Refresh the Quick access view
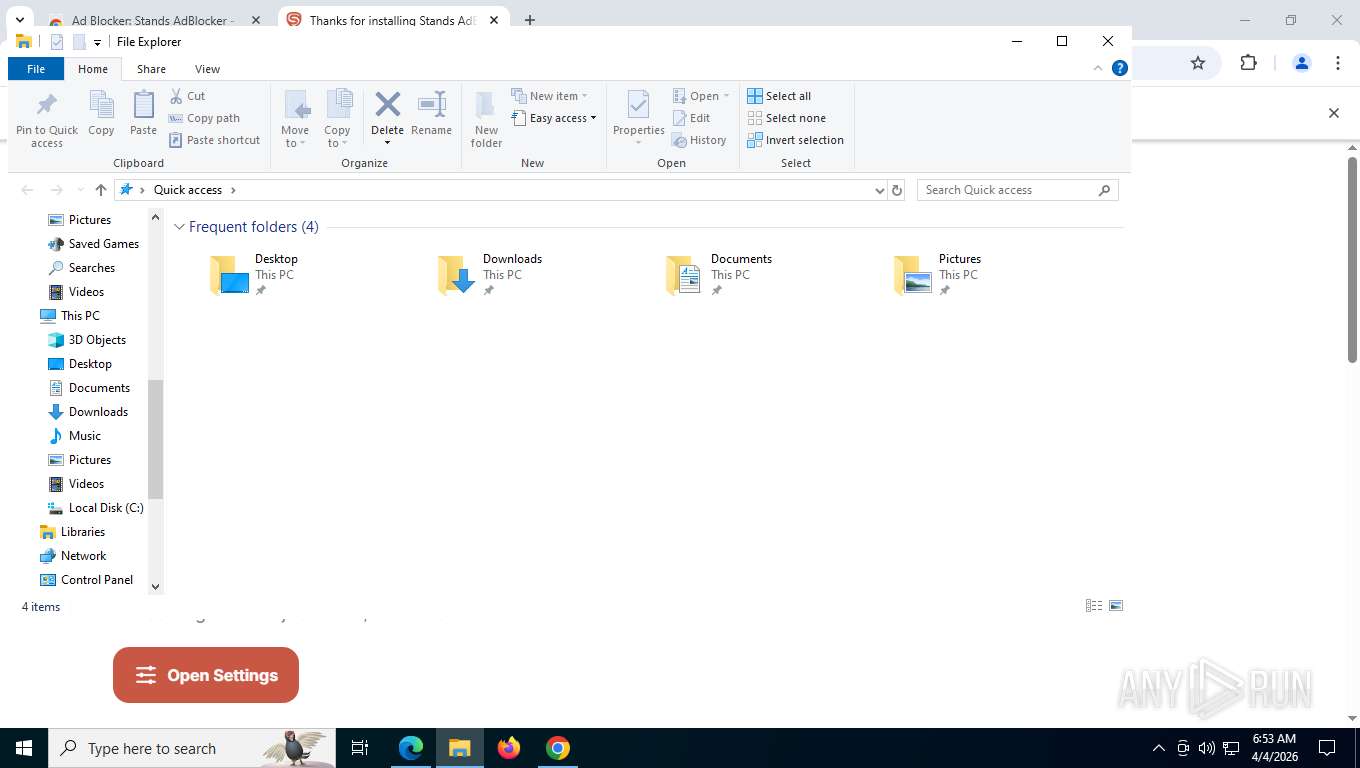The width and height of the screenshot is (1360, 768). (897, 190)
